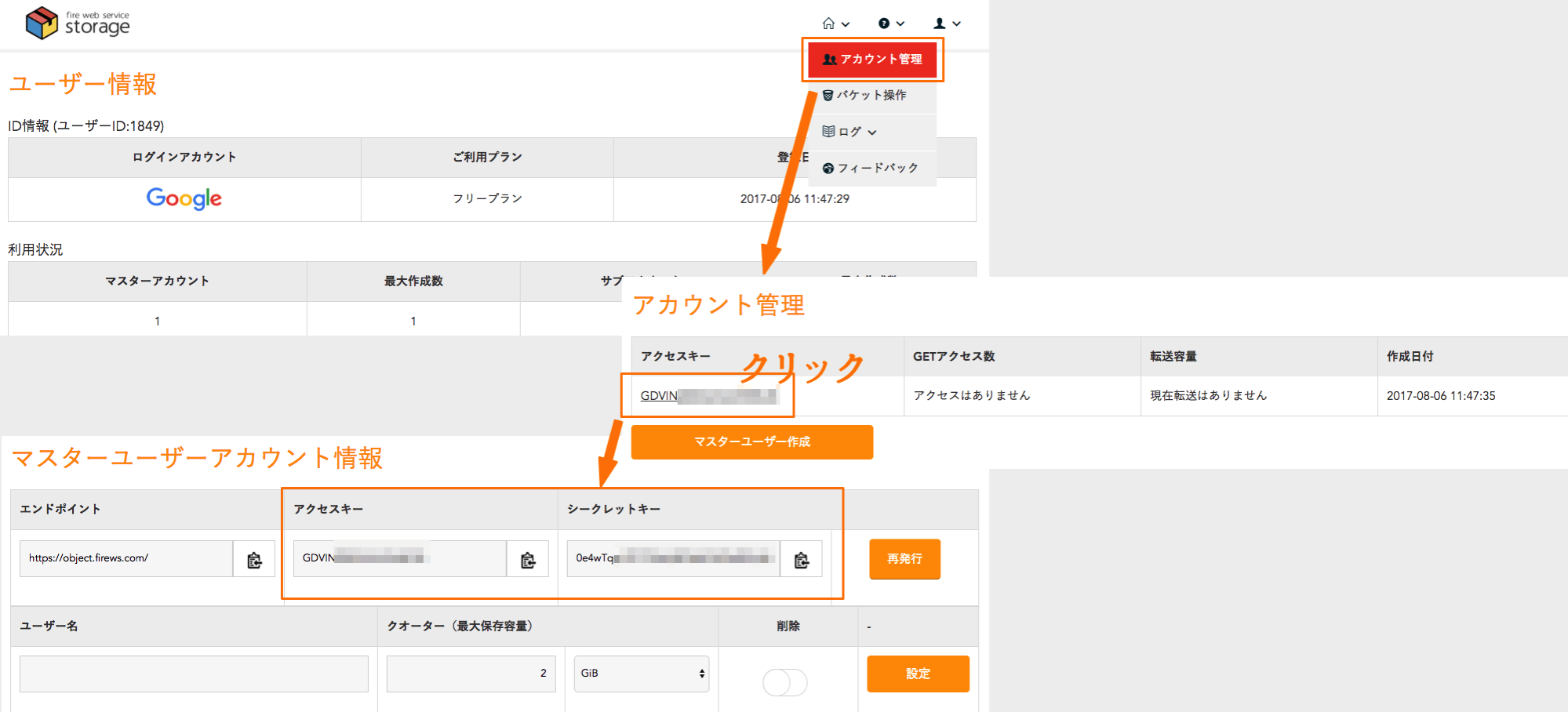Open the GiB unit dropdown
This screenshot has width=1568, height=712.
642,674
